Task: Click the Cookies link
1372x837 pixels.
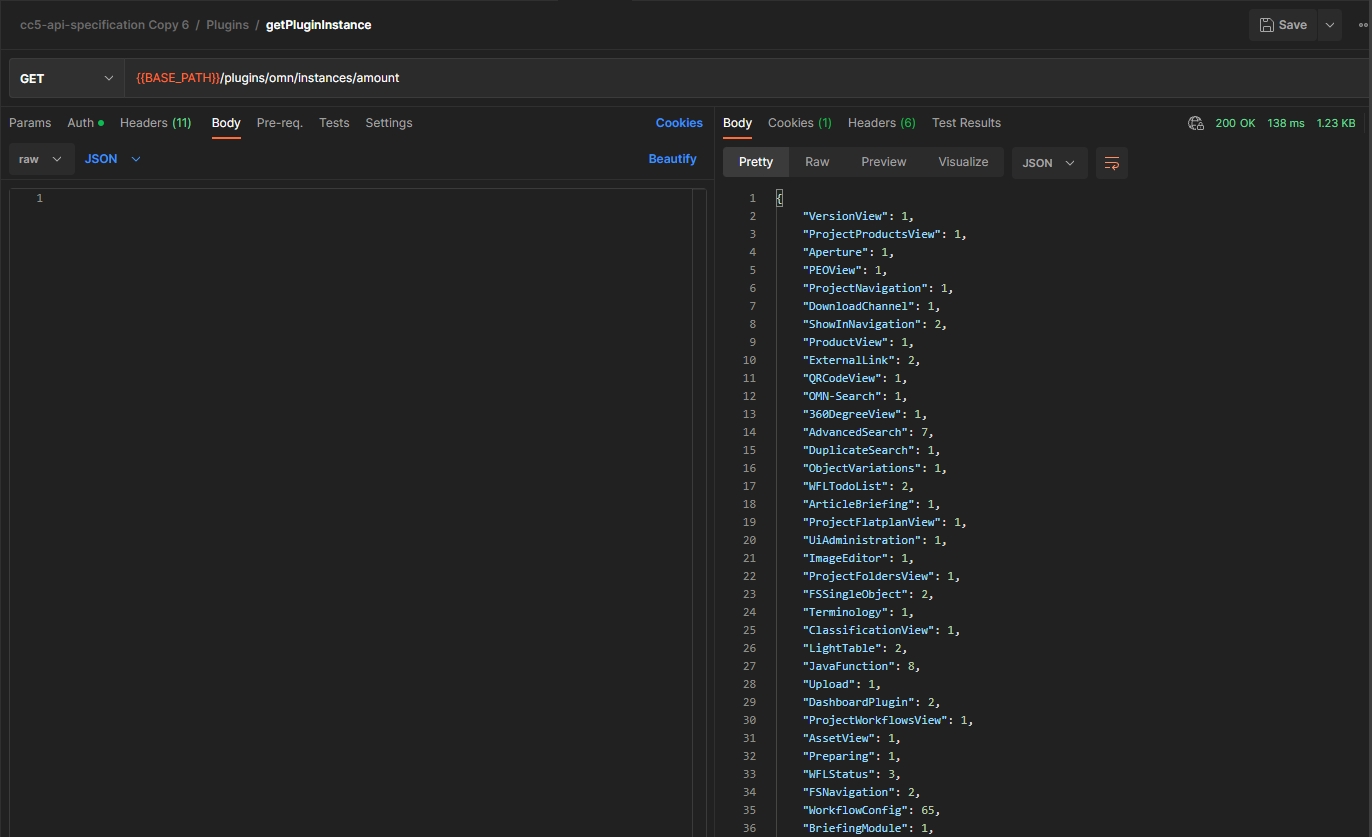Action: 678,123
